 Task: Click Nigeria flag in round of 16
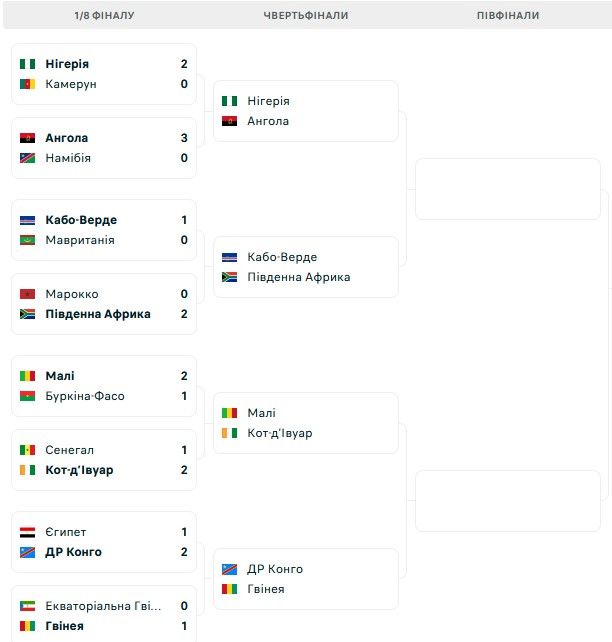coord(28,64)
